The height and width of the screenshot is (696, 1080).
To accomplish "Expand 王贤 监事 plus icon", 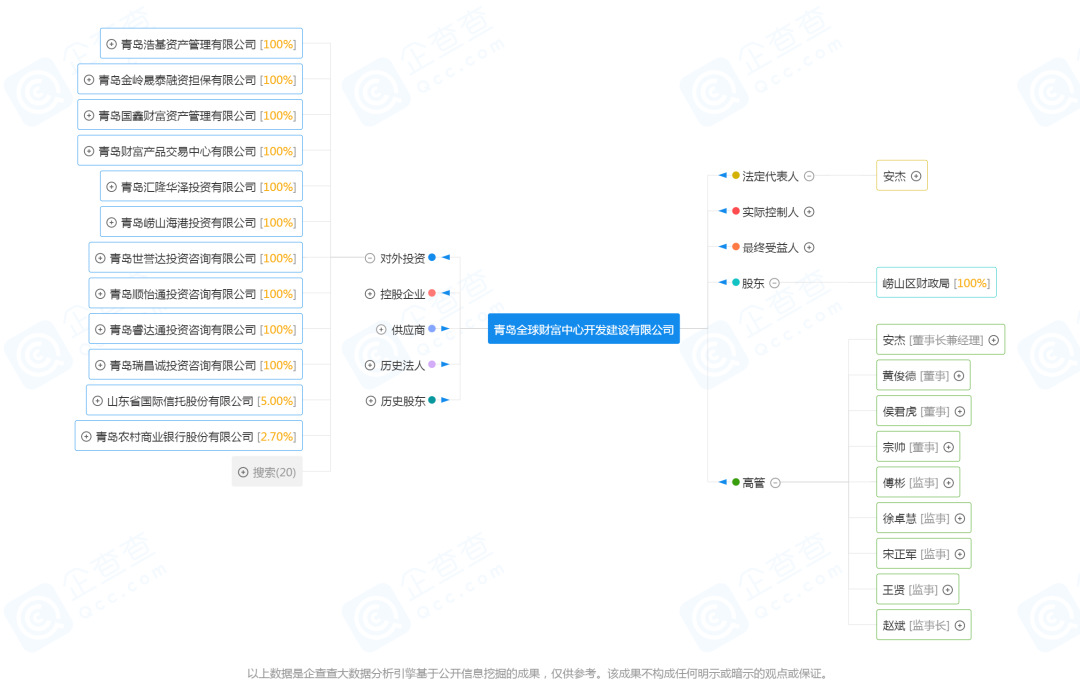I will pyautogui.click(x=948, y=590).
